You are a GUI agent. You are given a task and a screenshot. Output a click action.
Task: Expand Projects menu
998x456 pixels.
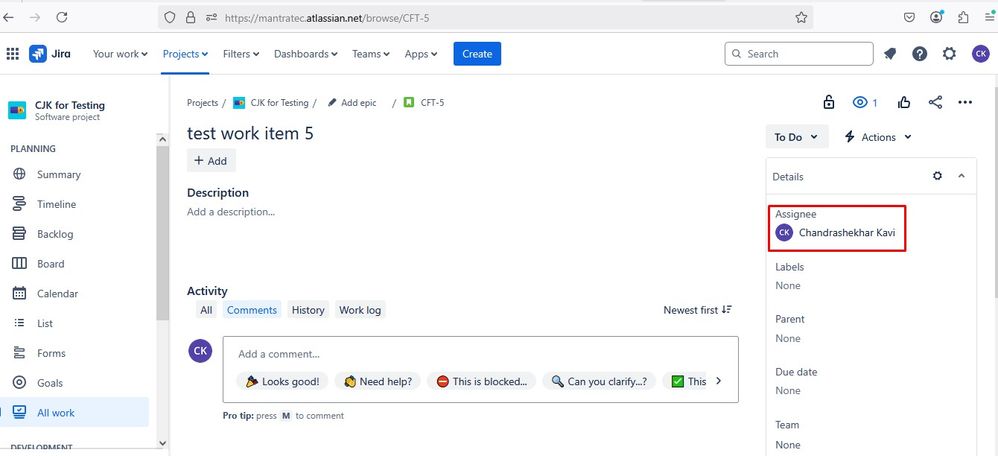pyautogui.click(x=185, y=54)
